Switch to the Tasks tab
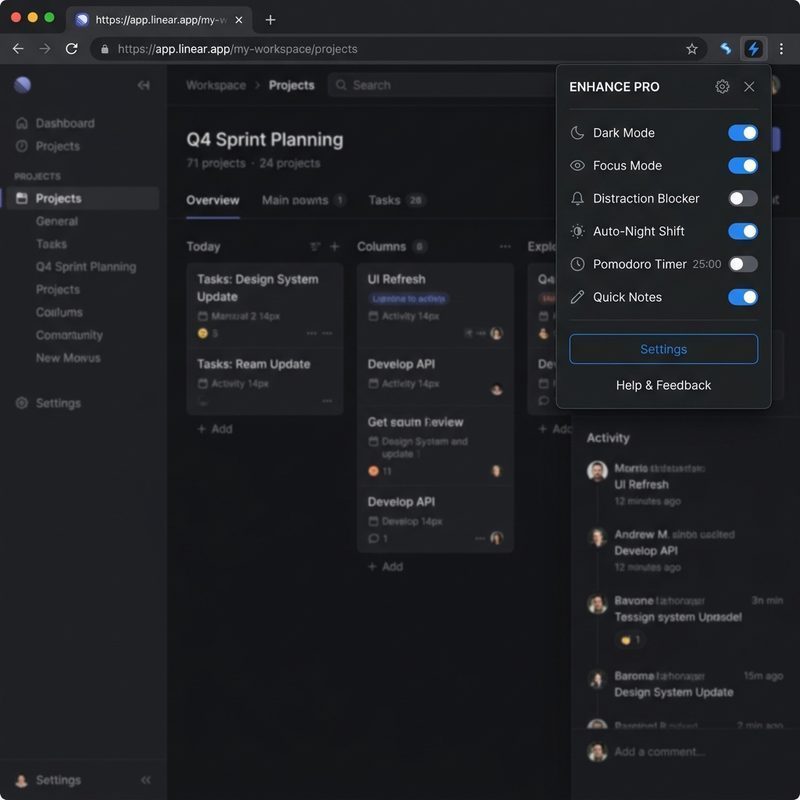This screenshot has height=800, width=800. click(396, 201)
